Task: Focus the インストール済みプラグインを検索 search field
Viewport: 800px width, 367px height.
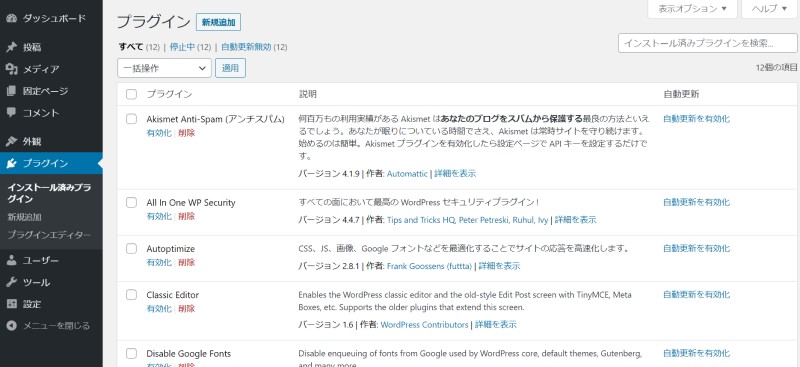Action: click(708, 43)
